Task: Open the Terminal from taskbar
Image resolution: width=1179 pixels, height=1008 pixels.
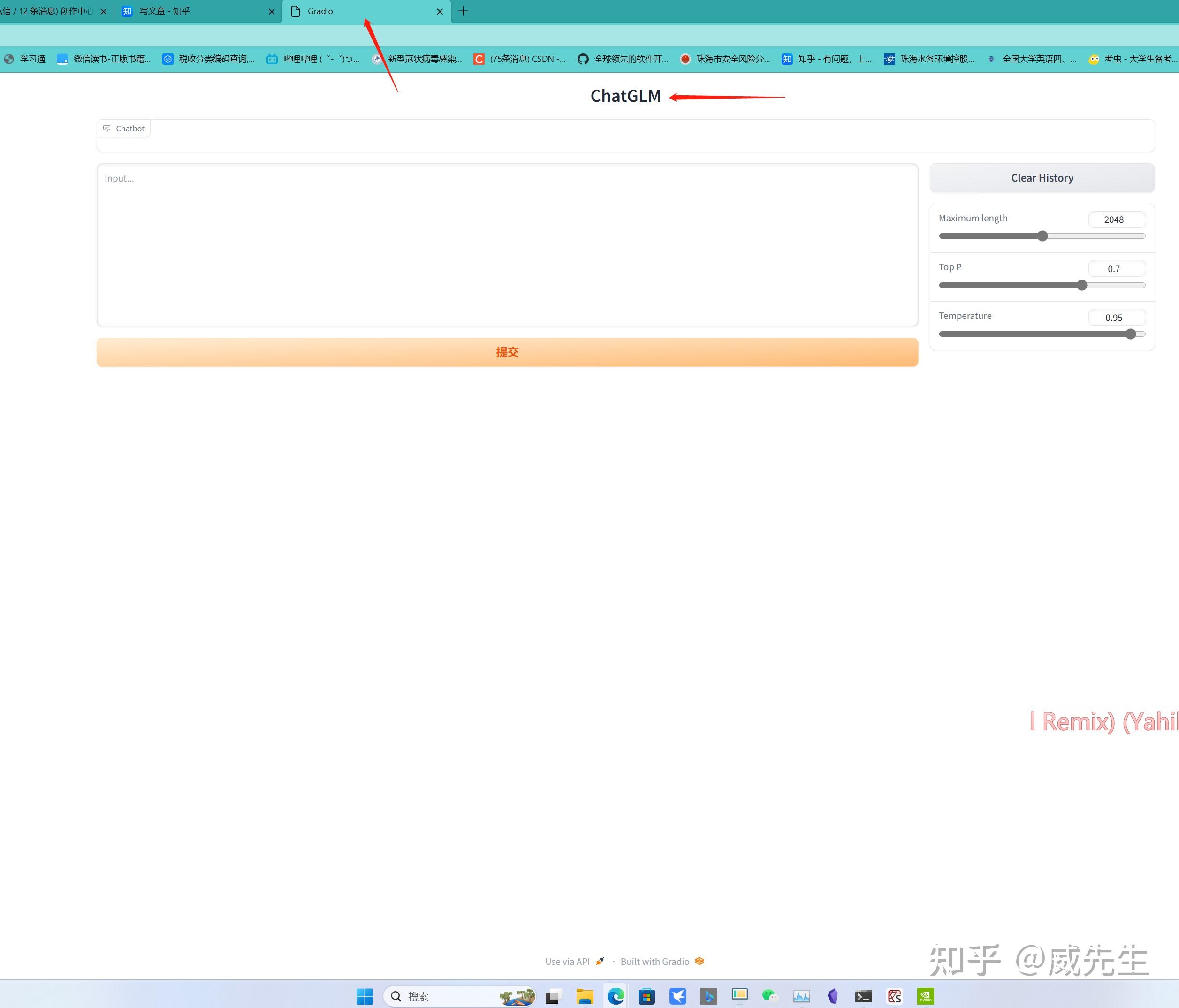Action: coord(864,996)
